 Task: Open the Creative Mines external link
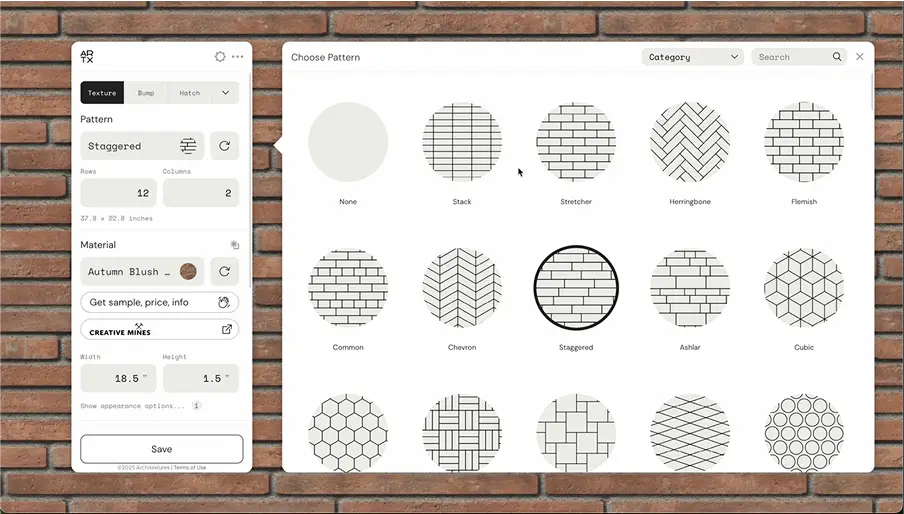[160, 329]
